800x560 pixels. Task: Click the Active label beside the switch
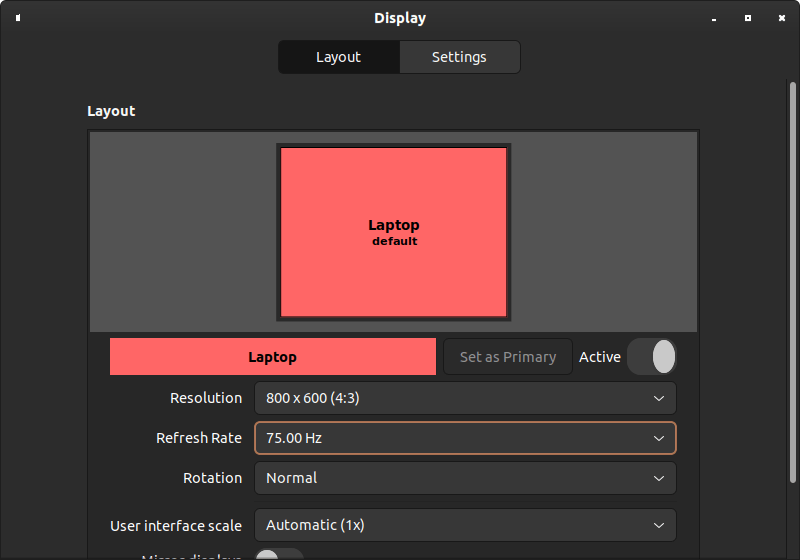pos(600,357)
